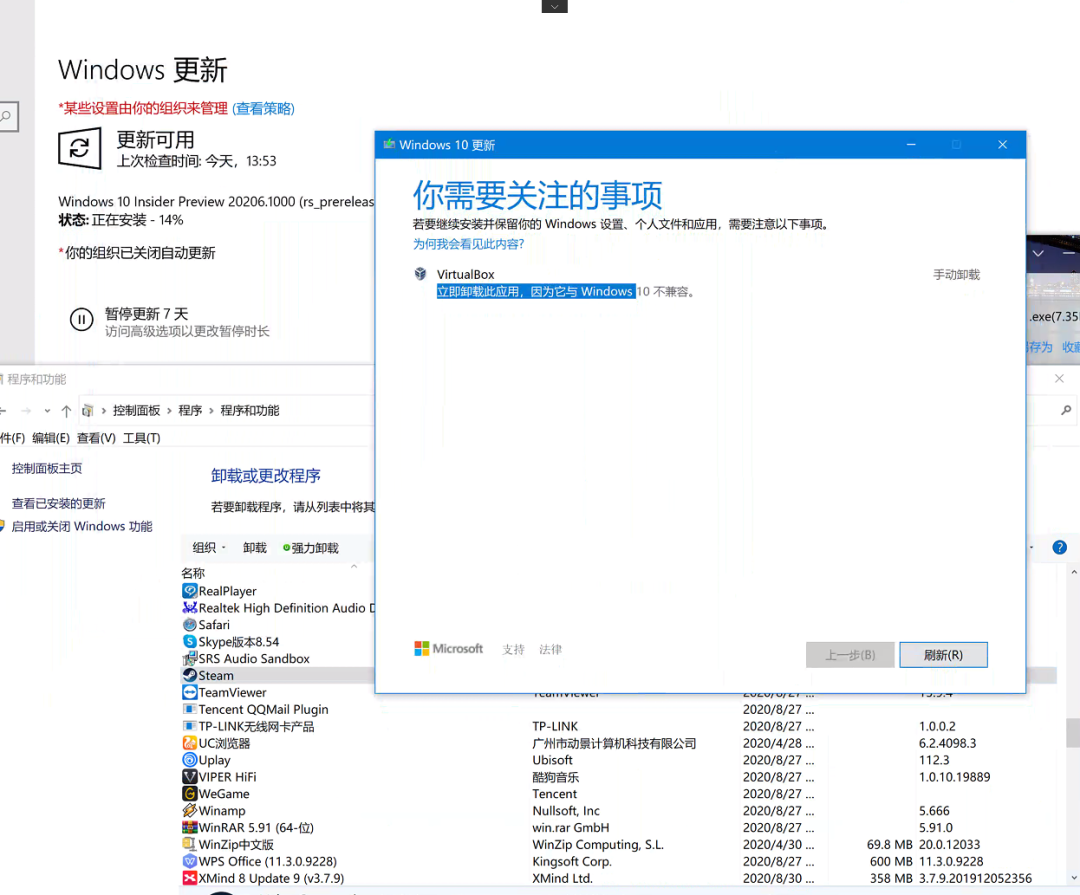Click publisher cell 'Nullsoft, Inc'
The width and height of the screenshot is (1080, 895).
(x=565, y=810)
